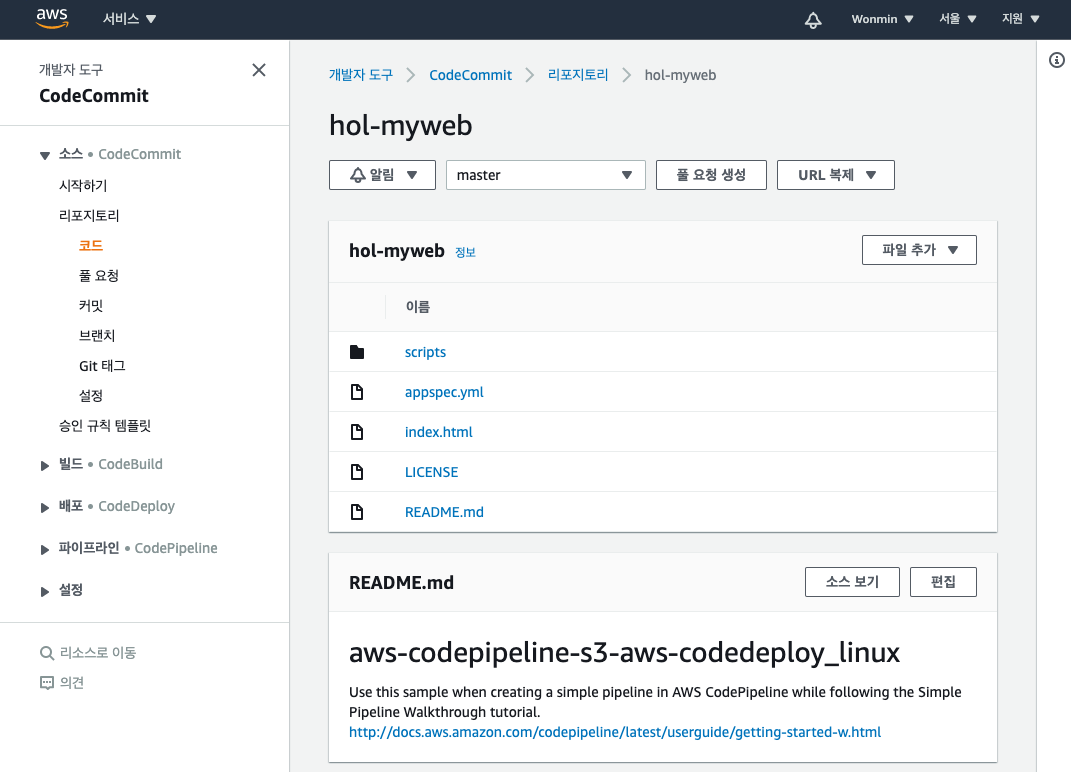Click the appspec.yml file icon
This screenshot has height=772, width=1071.
pyautogui.click(x=357, y=392)
